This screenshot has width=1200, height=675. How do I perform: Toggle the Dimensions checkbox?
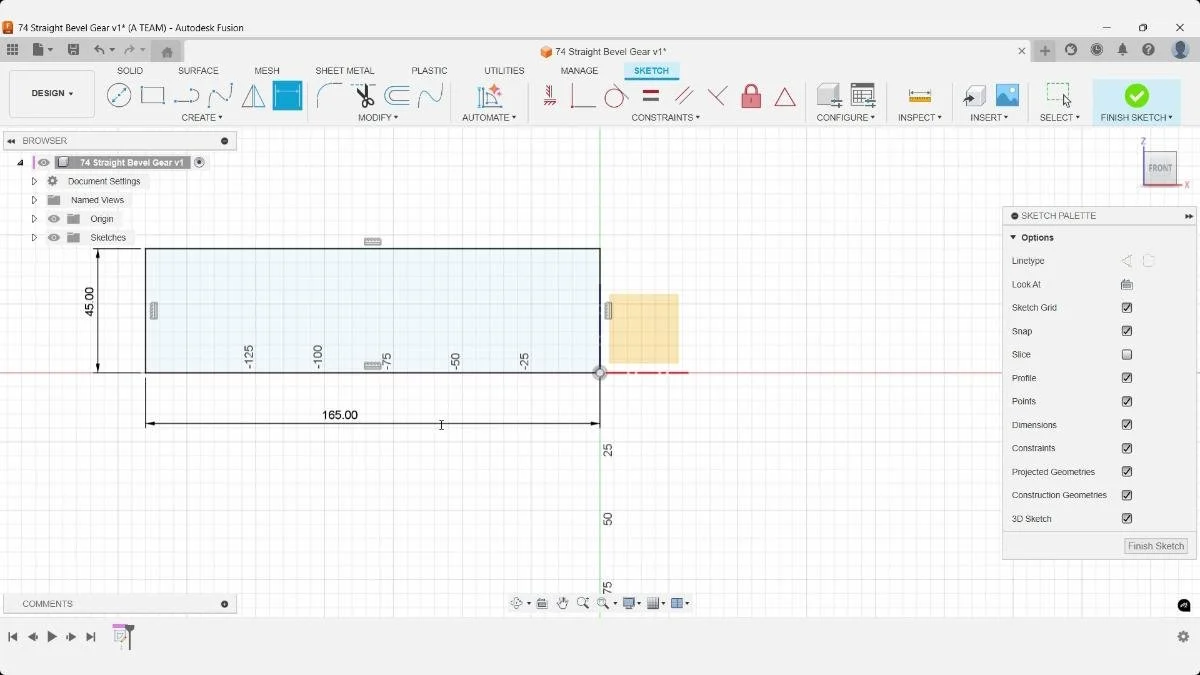click(x=1127, y=425)
